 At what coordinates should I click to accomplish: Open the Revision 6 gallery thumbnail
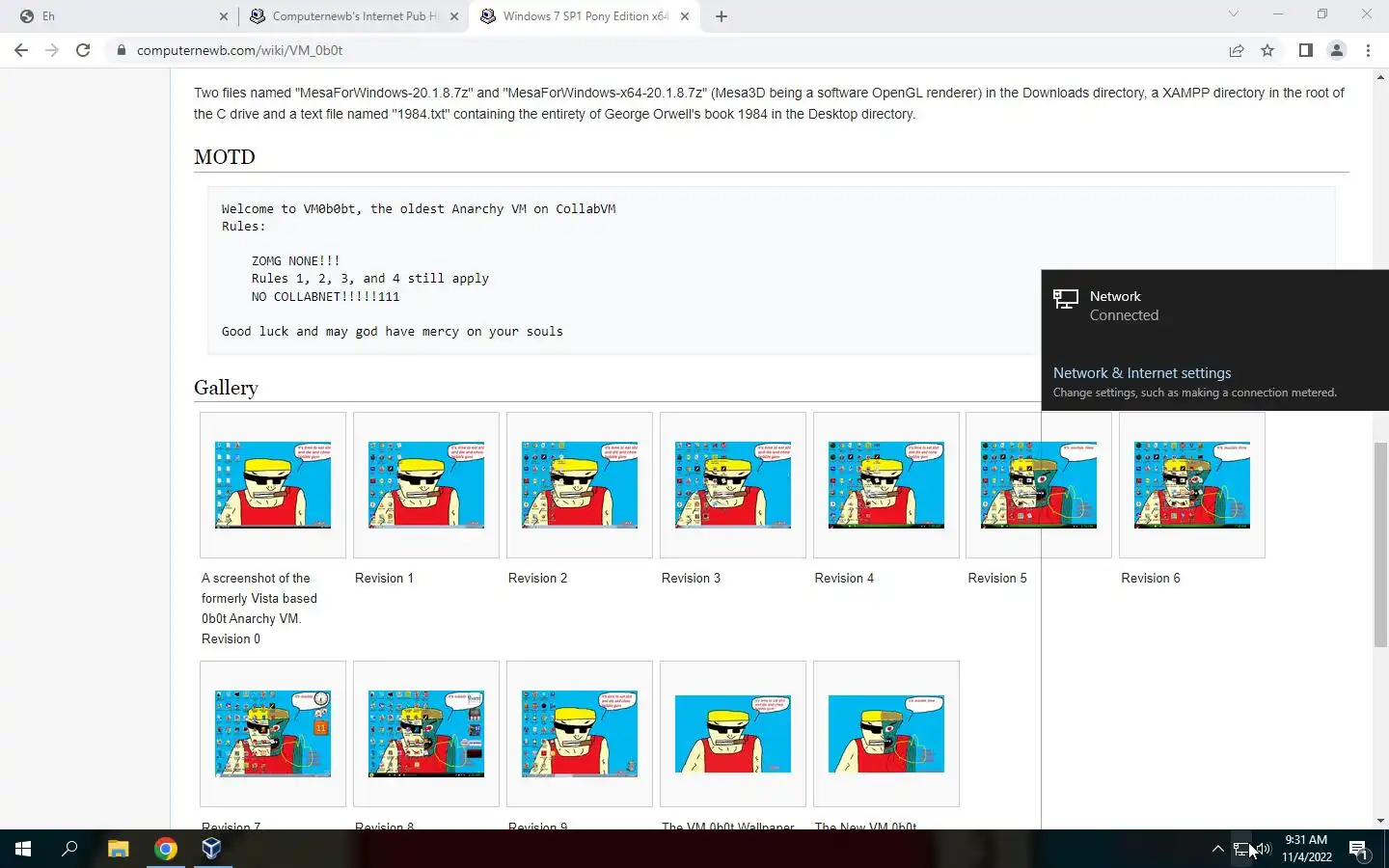pyautogui.click(x=1192, y=485)
